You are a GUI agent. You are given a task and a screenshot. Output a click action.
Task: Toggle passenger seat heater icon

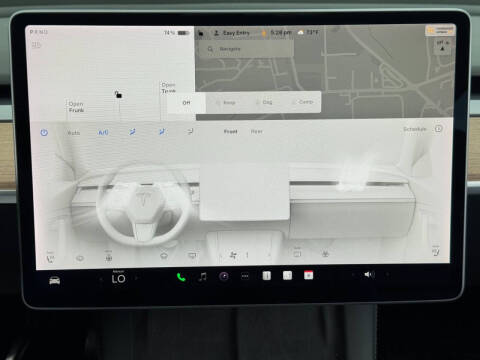(x=436, y=252)
